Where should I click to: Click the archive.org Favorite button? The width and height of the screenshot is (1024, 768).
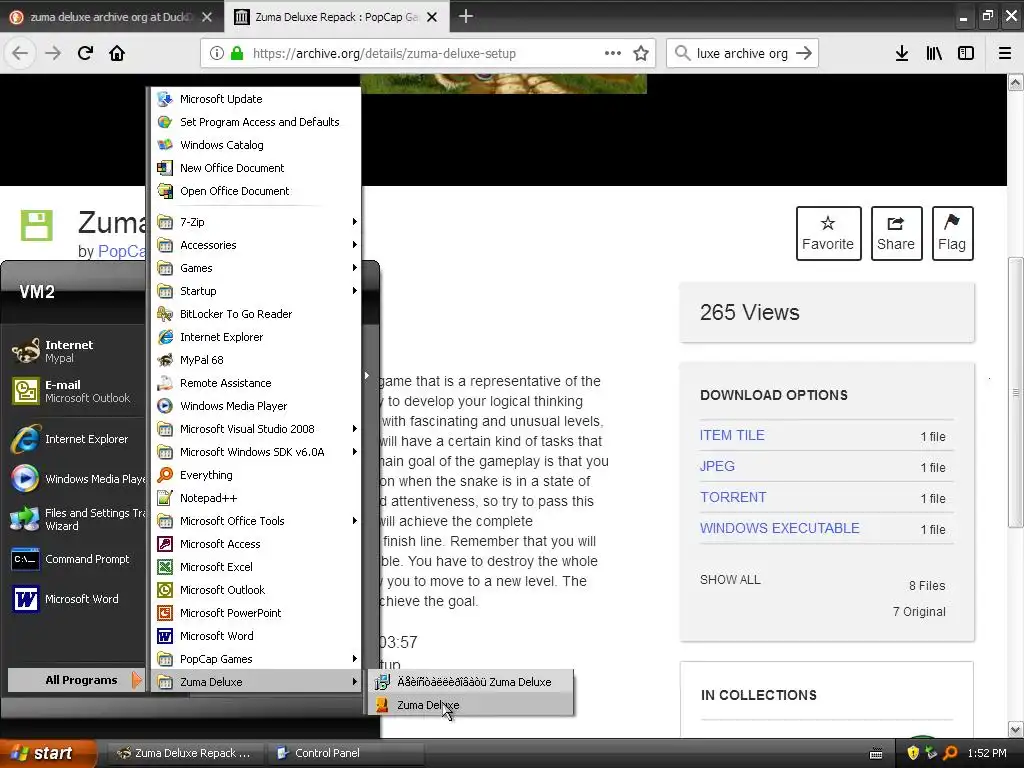tap(828, 233)
